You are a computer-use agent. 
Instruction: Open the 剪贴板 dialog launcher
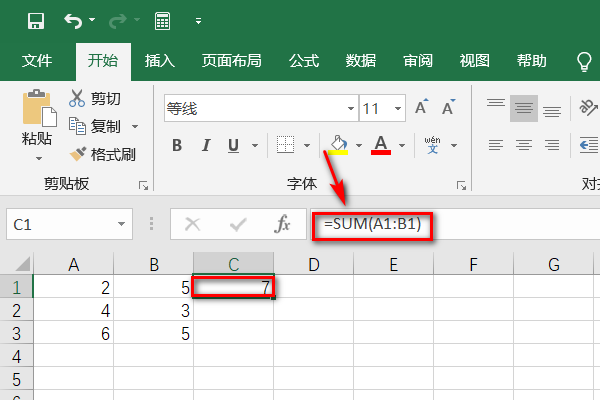143,186
